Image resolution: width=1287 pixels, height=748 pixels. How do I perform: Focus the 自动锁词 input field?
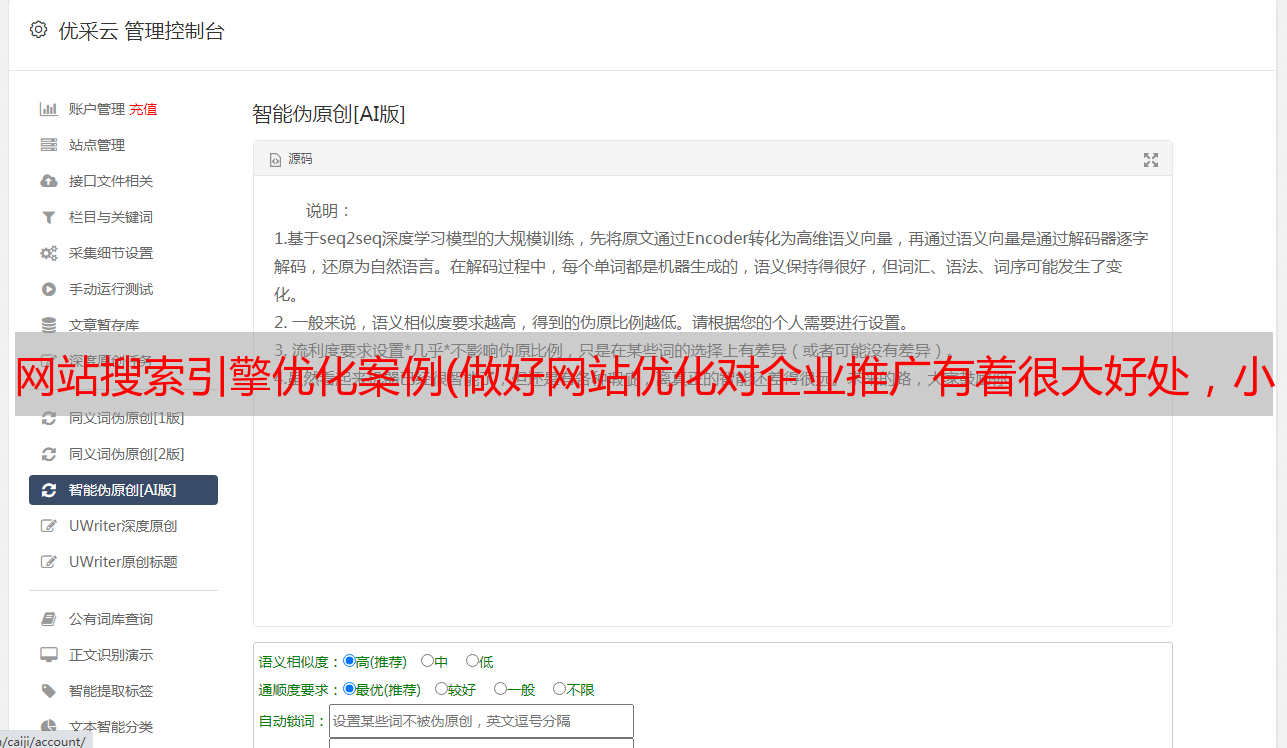(481, 721)
